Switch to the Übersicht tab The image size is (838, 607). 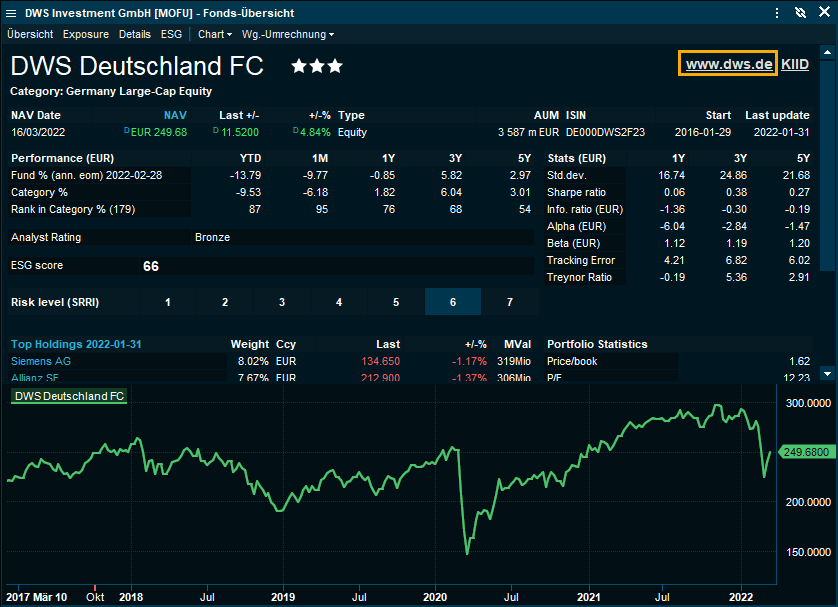pos(30,34)
